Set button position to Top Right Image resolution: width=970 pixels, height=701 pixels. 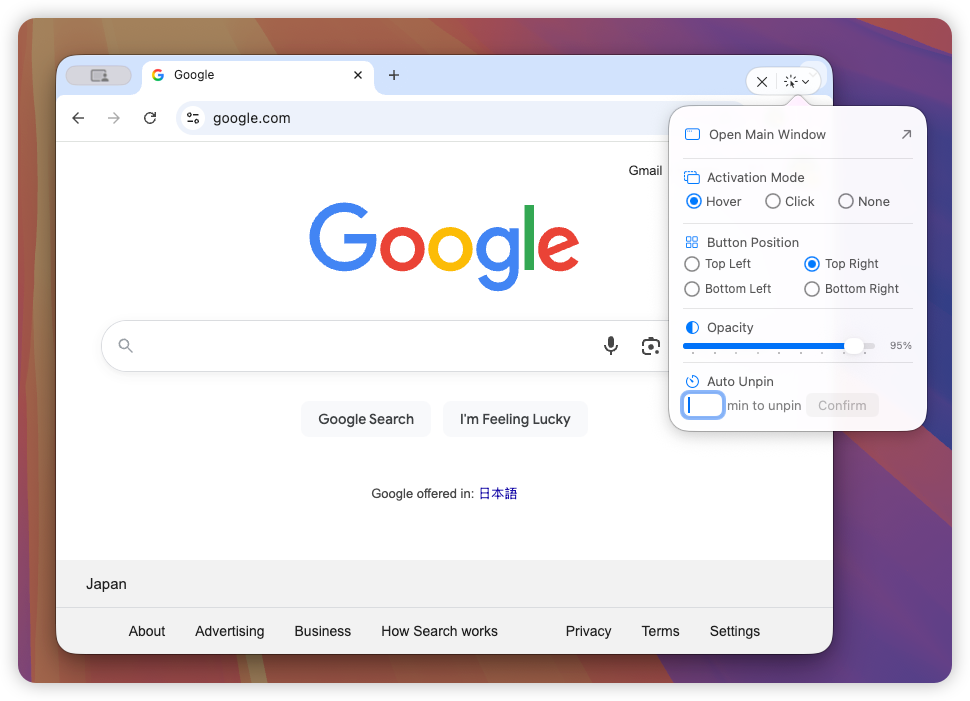(841, 264)
